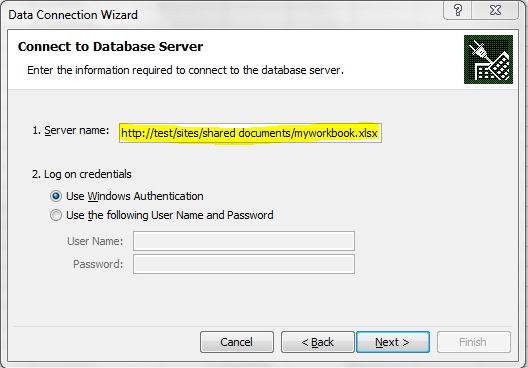Image resolution: width=528 pixels, height=368 pixels.
Task: Proceed using the Next button
Action: click(393, 342)
